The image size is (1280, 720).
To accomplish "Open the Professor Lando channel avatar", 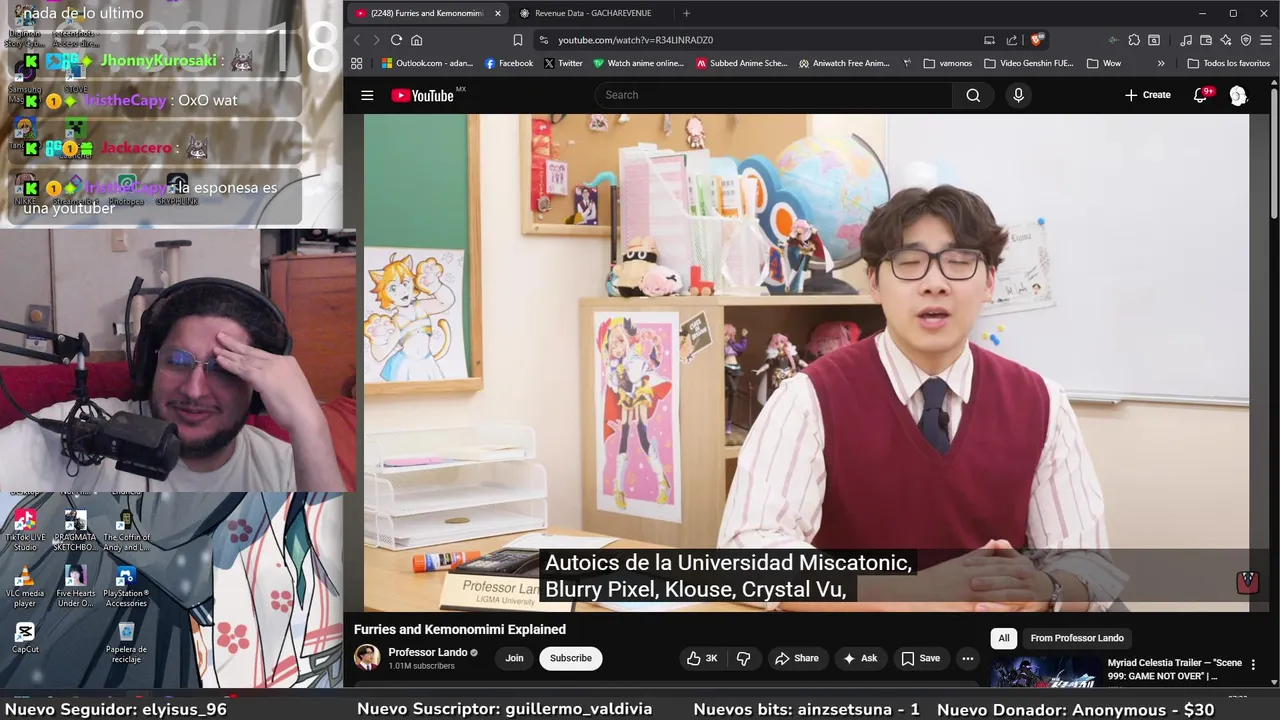I will [367, 657].
